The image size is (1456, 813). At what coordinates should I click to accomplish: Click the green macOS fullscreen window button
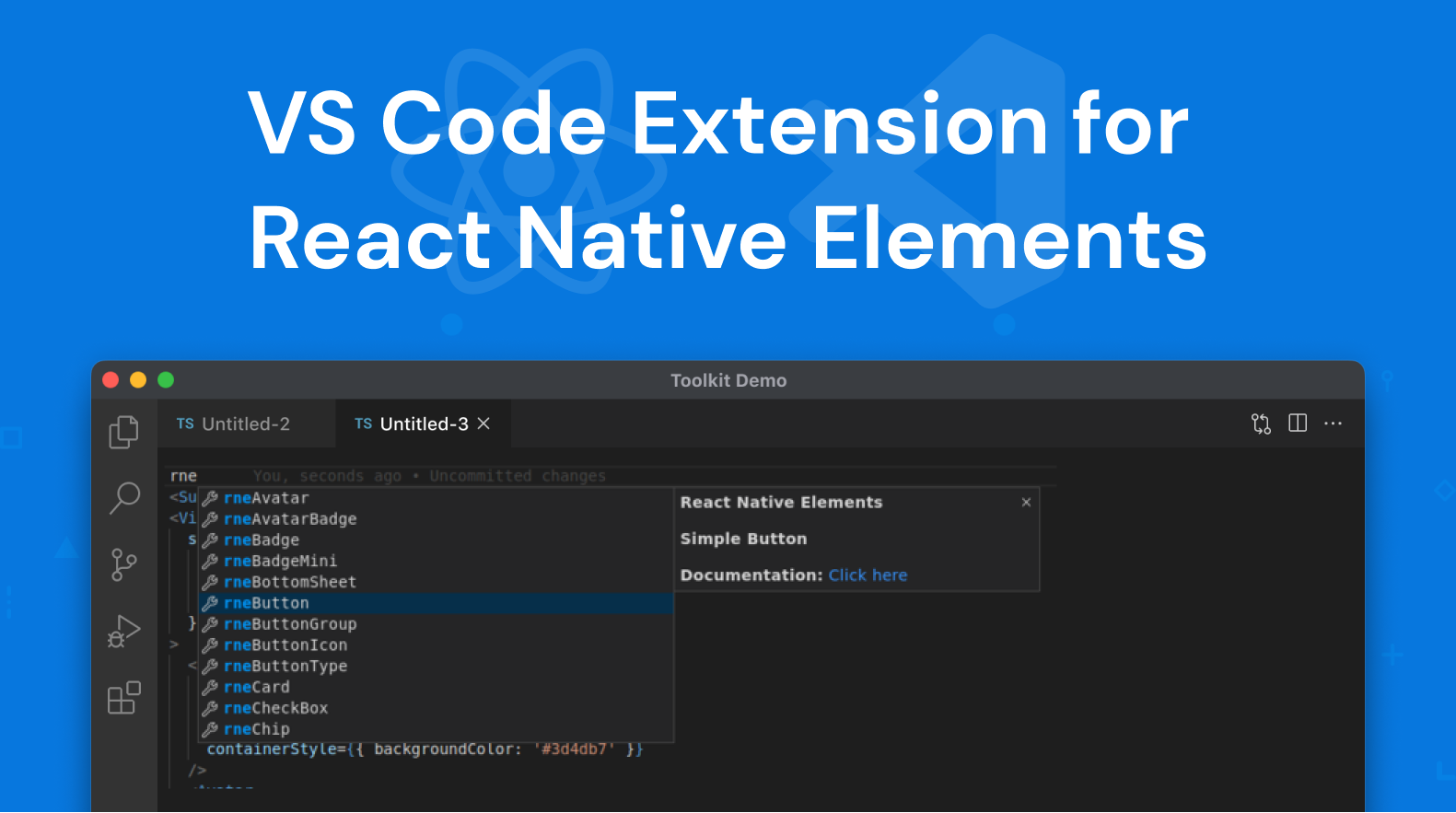pyautogui.click(x=166, y=380)
